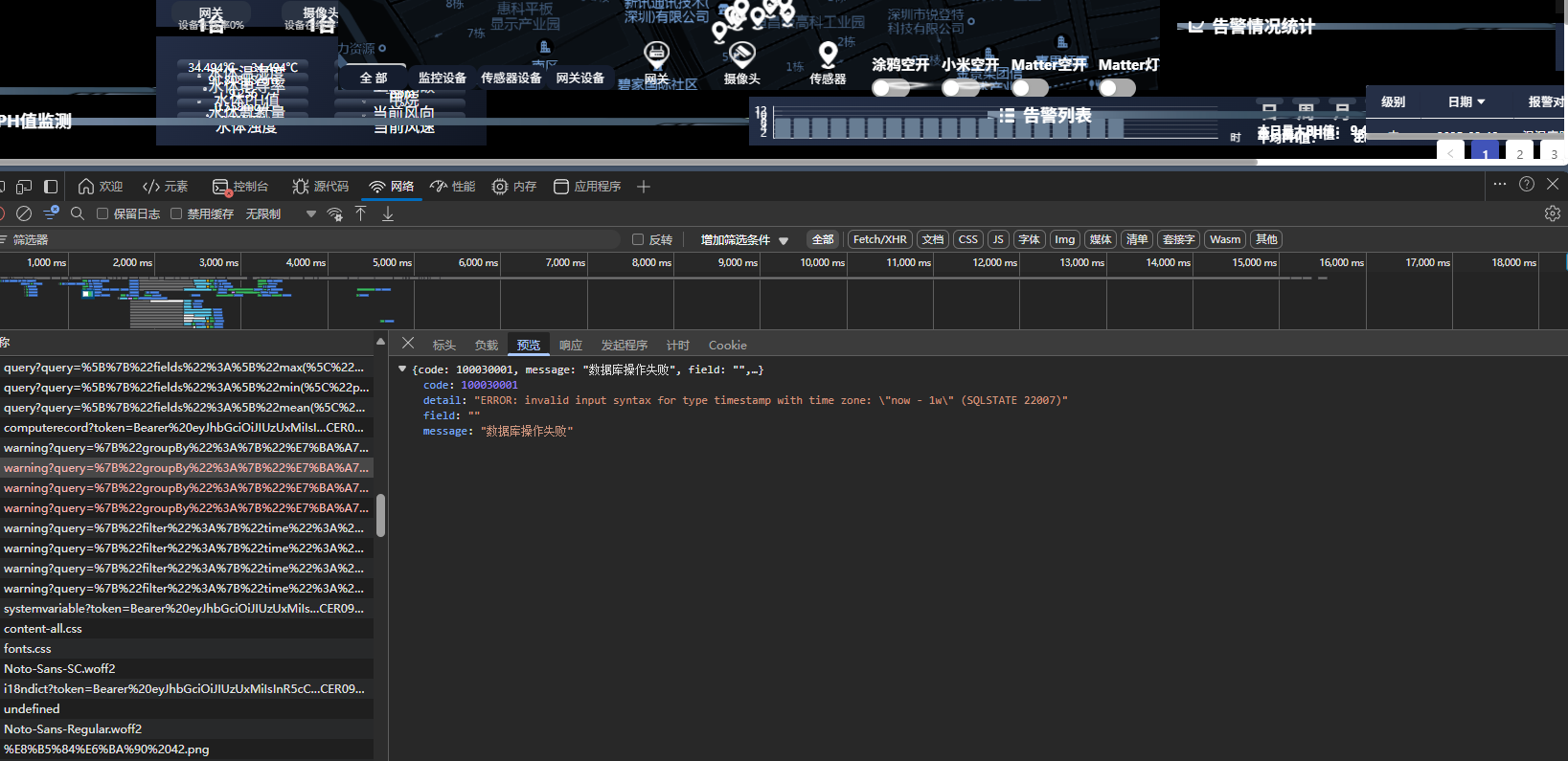Open the 无限制 throttling dropdown
1568x761 pixels.
click(281, 214)
